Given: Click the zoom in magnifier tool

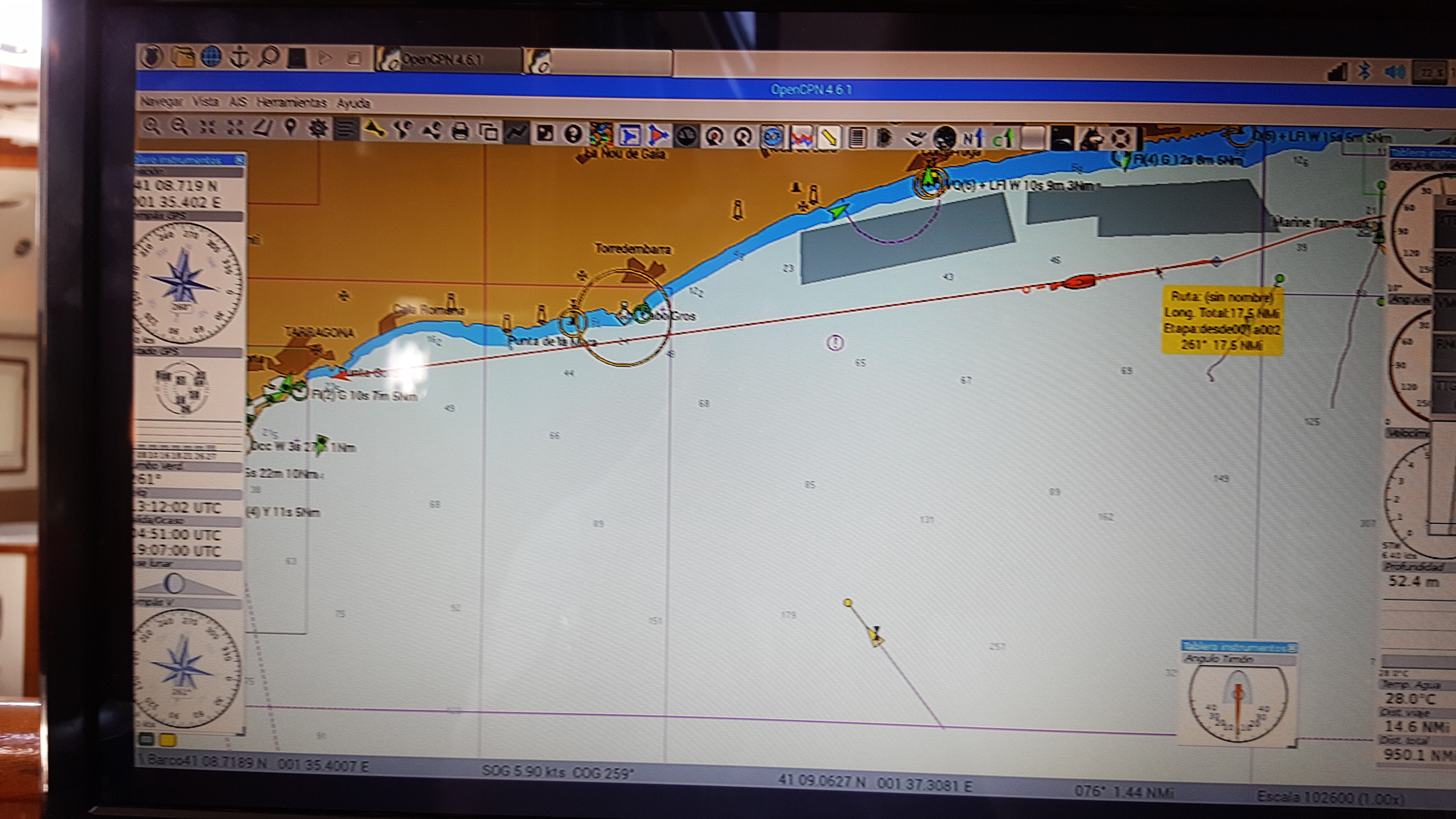Looking at the screenshot, I should click(152, 127).
